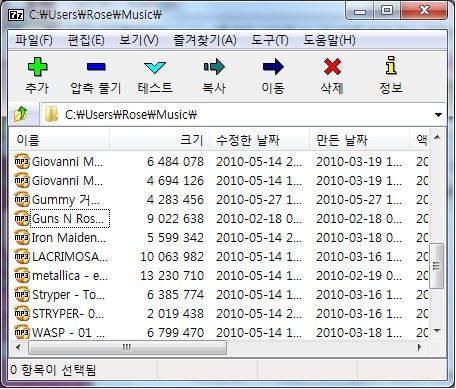Select the file Guns N Ros...
This screenshot has height=389, width=456.
[x=68, y=219]
